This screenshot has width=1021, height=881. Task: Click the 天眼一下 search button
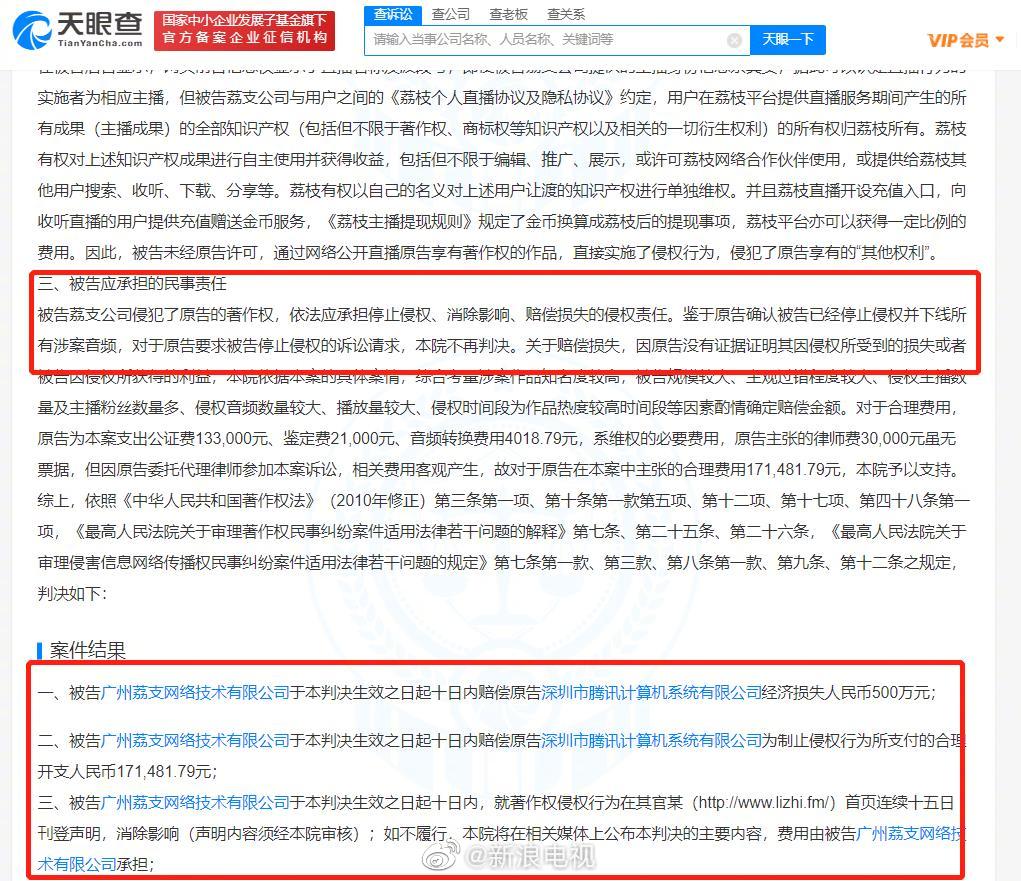coord(789,39)
